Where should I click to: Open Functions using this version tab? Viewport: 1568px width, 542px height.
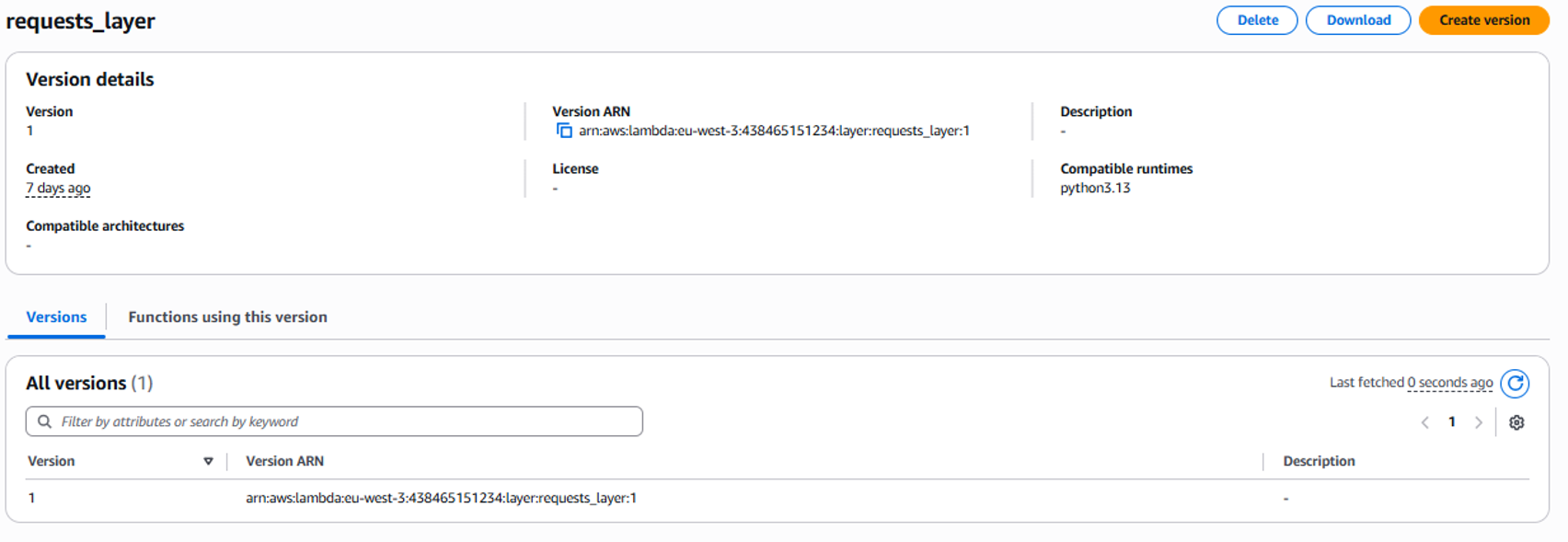227,317
